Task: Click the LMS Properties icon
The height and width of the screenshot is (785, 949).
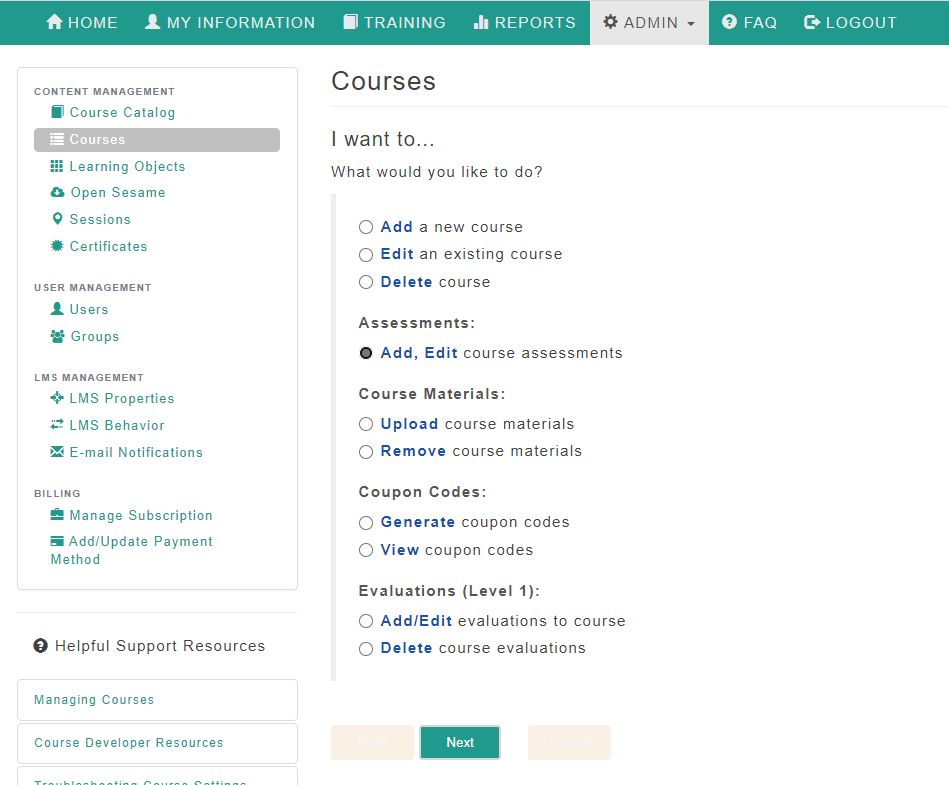Action: (57, 398)
